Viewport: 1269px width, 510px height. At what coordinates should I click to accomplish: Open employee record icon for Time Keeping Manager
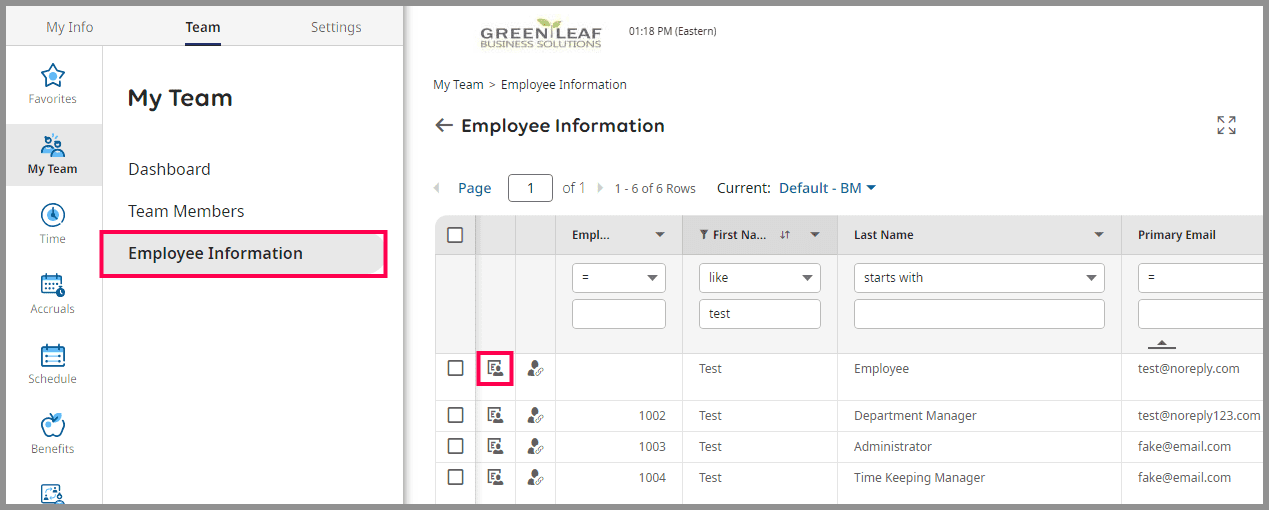[x=495, y=477]
